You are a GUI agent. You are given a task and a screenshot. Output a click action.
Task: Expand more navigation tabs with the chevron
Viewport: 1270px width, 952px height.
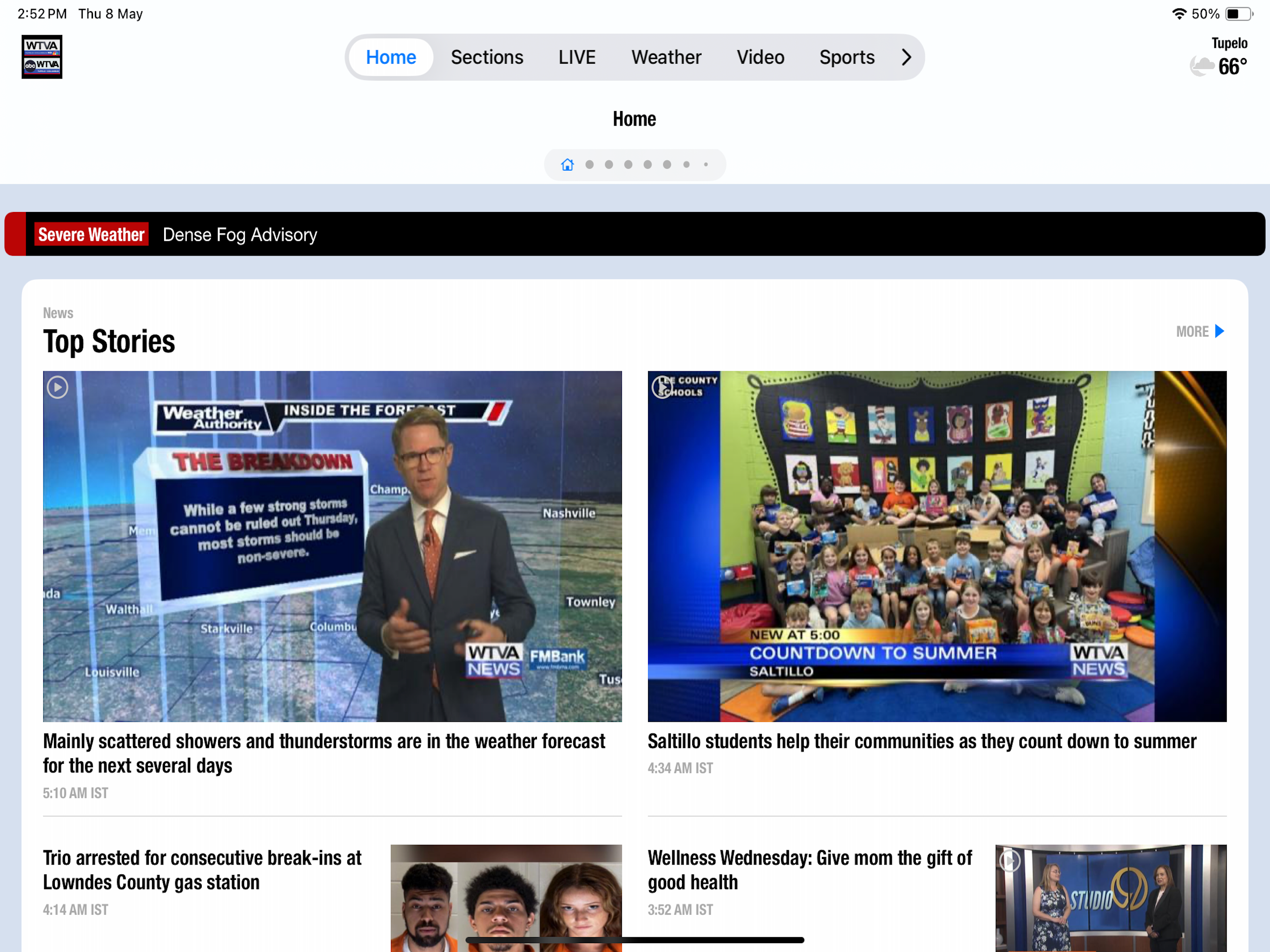[x=906, y=57]
